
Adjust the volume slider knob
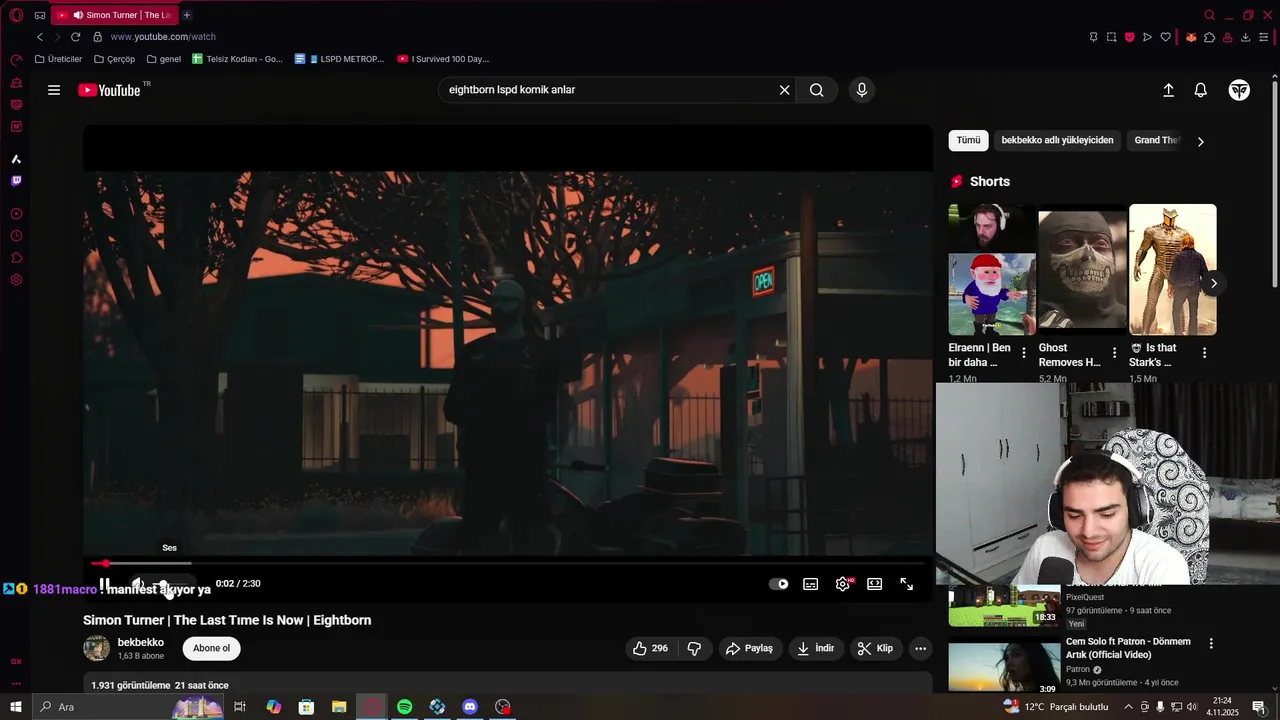pyautogui.click(x=162, y=584)
